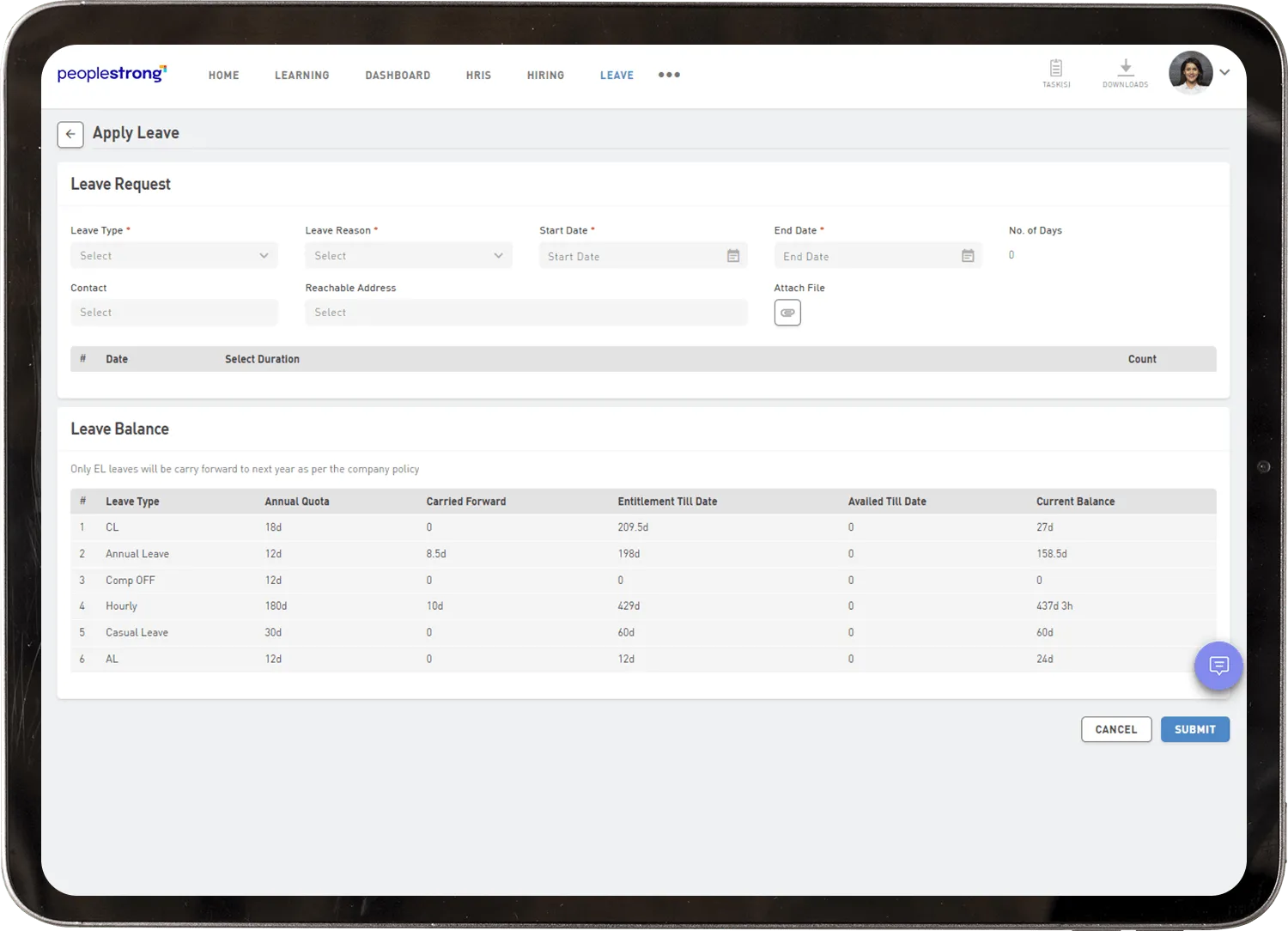Click the paperclip Attach File icon

click(787, 313)
